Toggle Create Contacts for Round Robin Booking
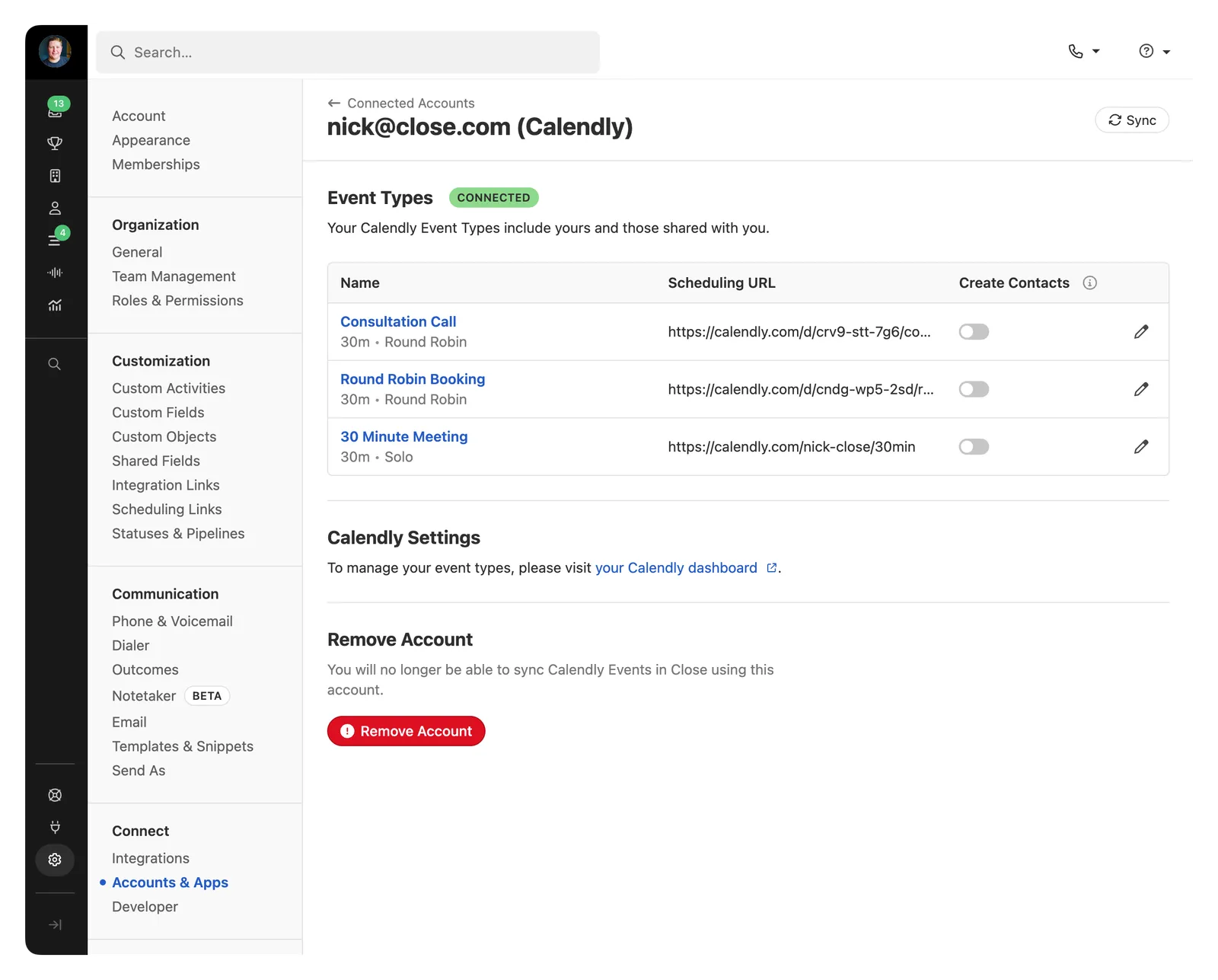Viewport: 1218px width, 980px height. (x=974, y=389)
